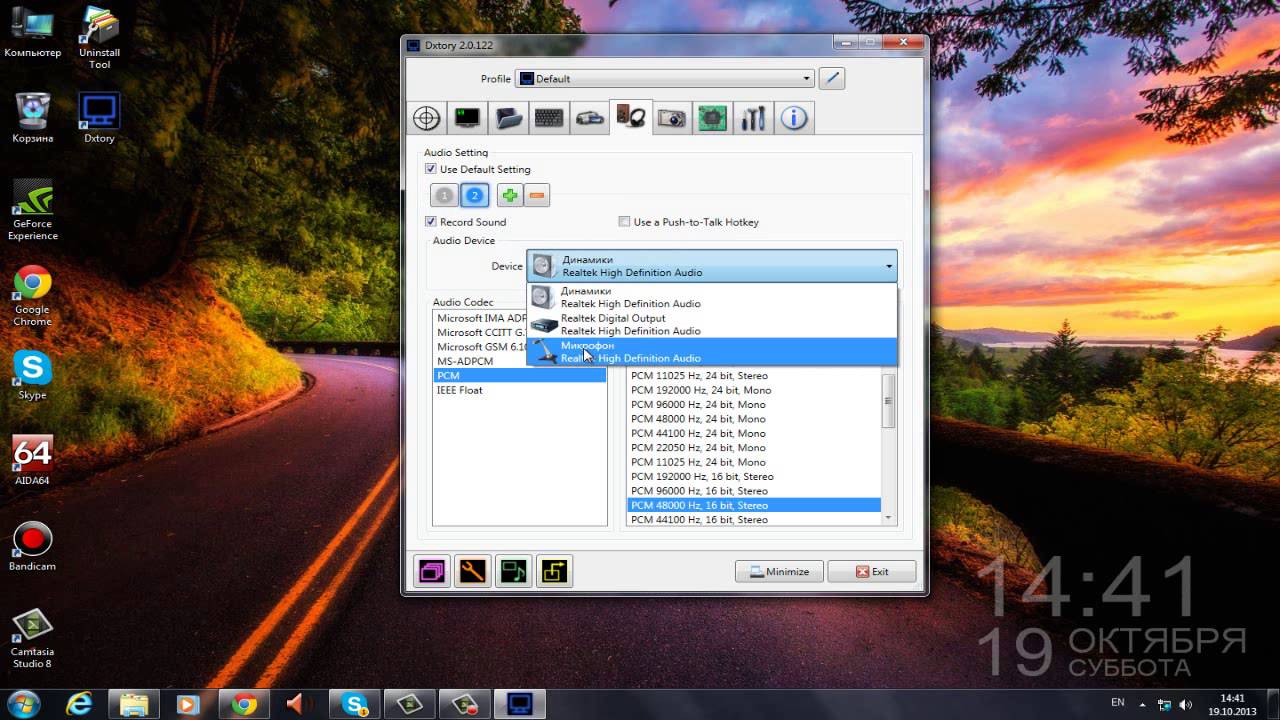Screen dimensions: 1280x720
Task: Select PCM 192000 Hz, 24 bit, Mono
Action: 754,390
